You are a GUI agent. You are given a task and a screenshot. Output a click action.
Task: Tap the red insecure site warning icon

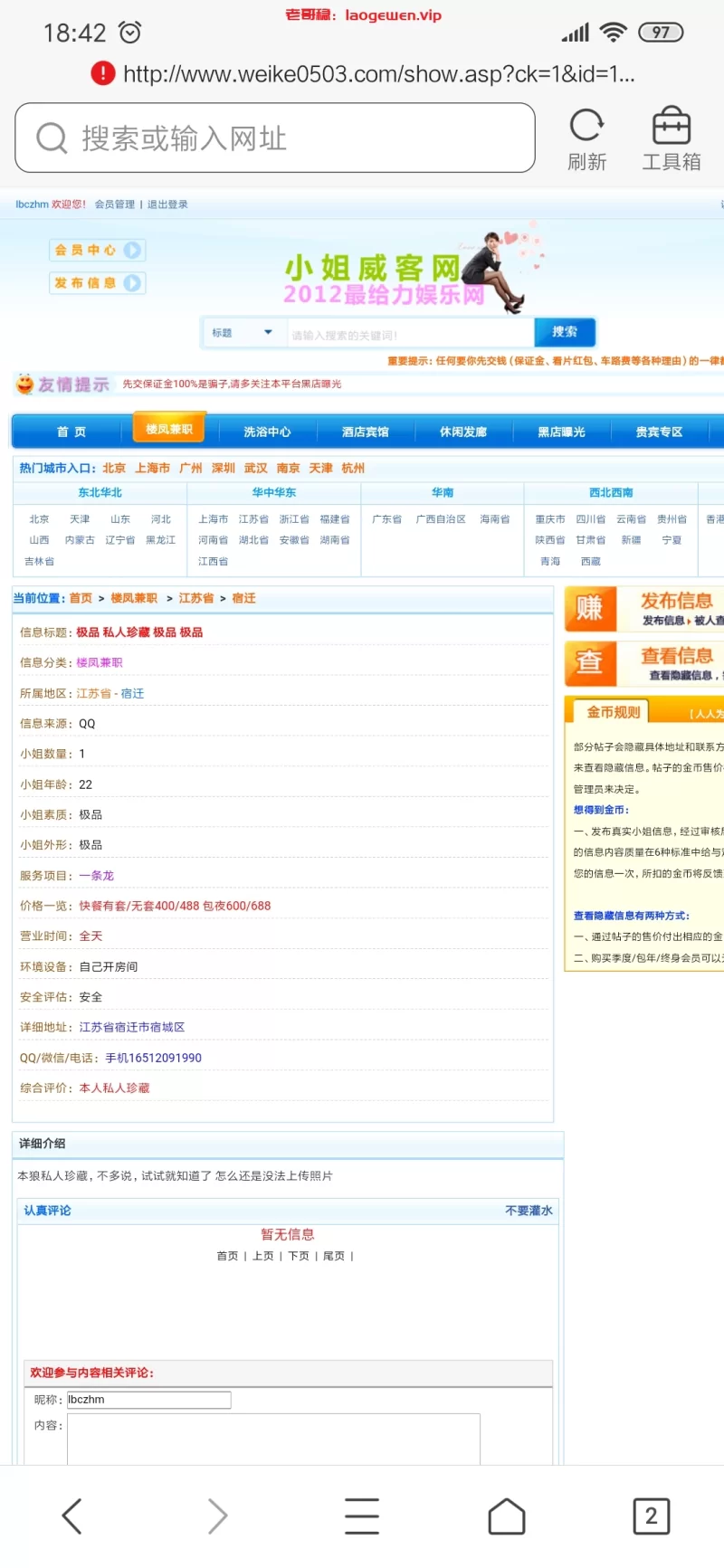coord(103,73)
